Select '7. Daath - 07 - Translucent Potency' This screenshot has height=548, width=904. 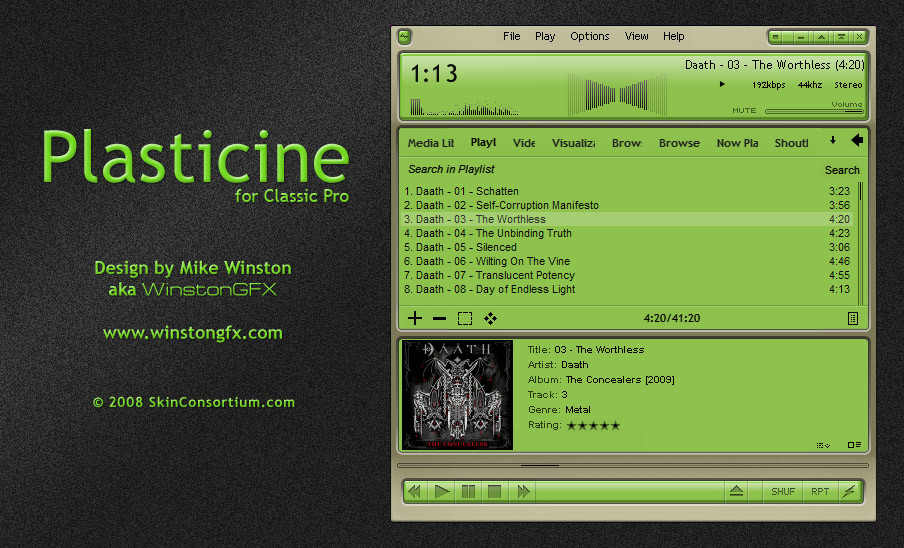click(627, 275)
